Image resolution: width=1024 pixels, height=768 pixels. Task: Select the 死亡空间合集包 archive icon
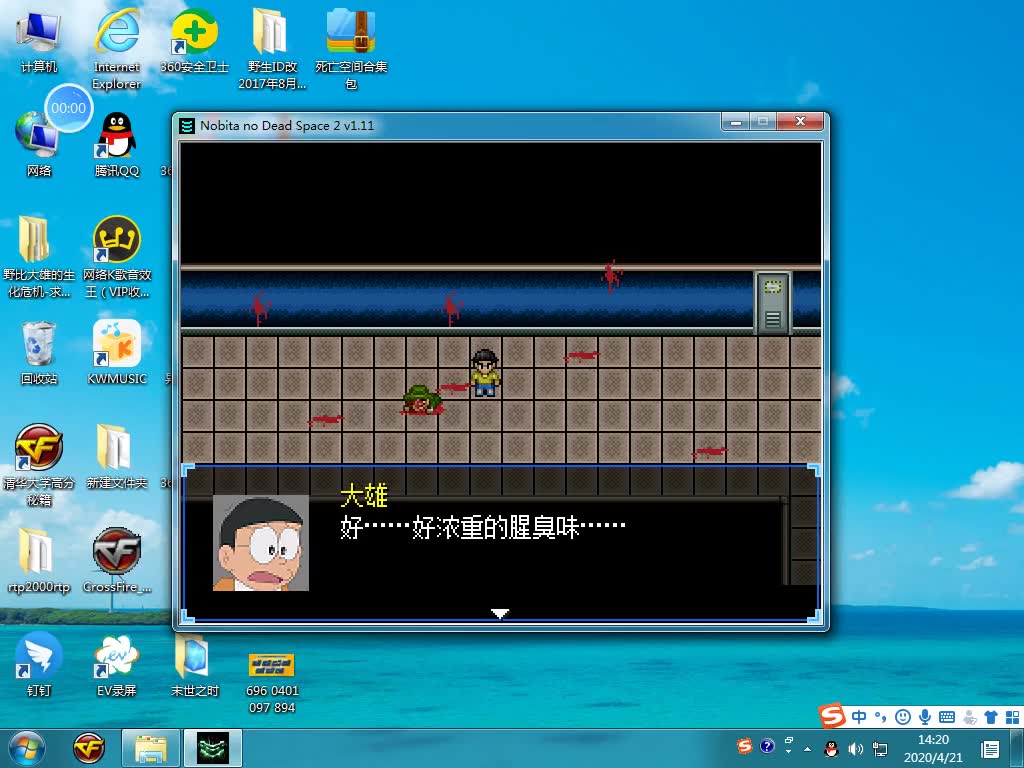point(351,49)
